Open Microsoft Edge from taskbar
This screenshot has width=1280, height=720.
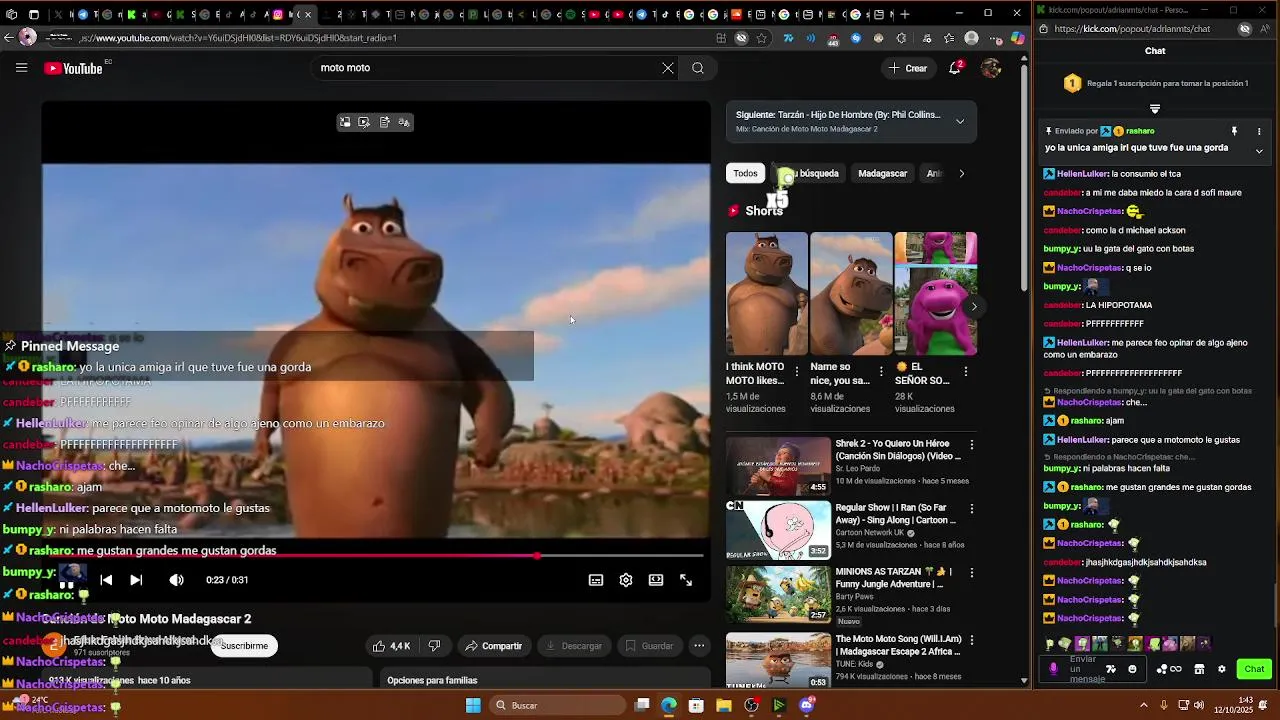668,706
